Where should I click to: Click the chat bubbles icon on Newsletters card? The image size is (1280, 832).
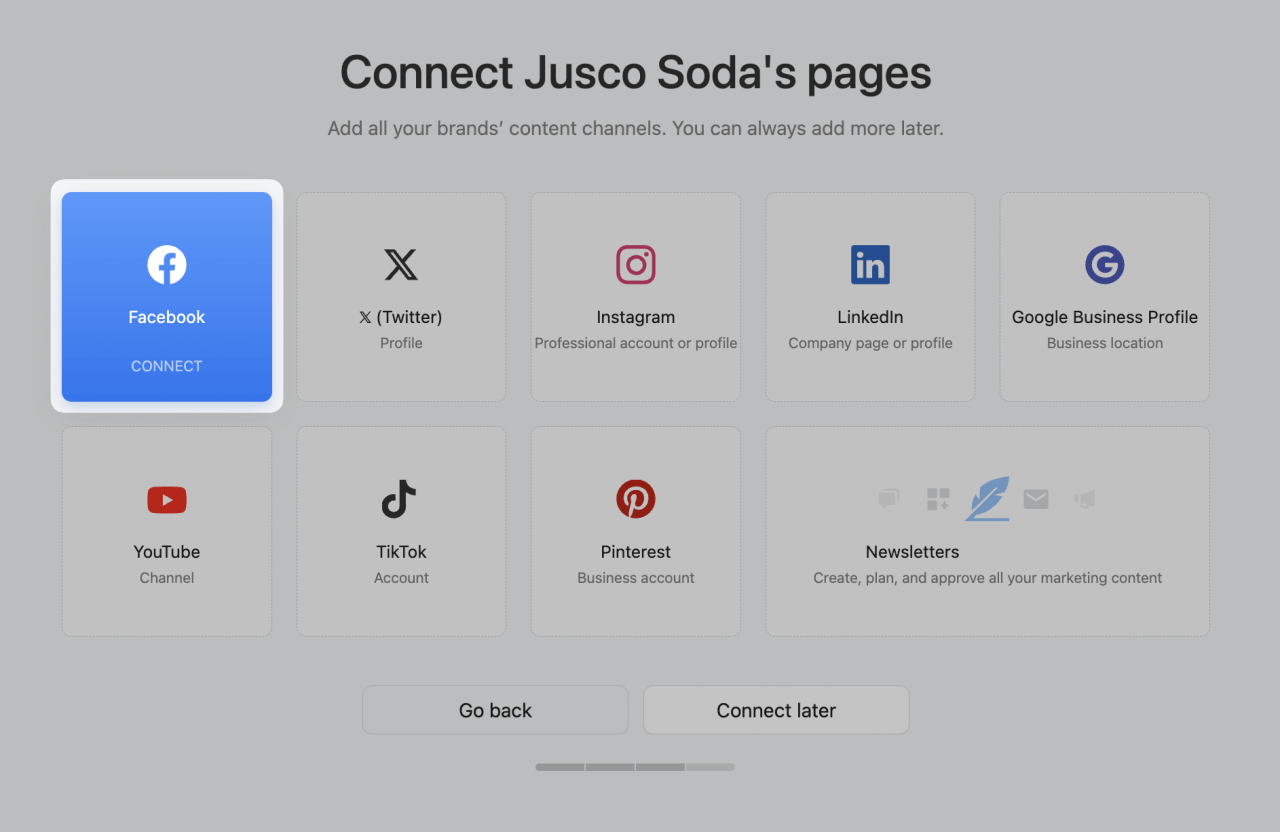(888, 499)
